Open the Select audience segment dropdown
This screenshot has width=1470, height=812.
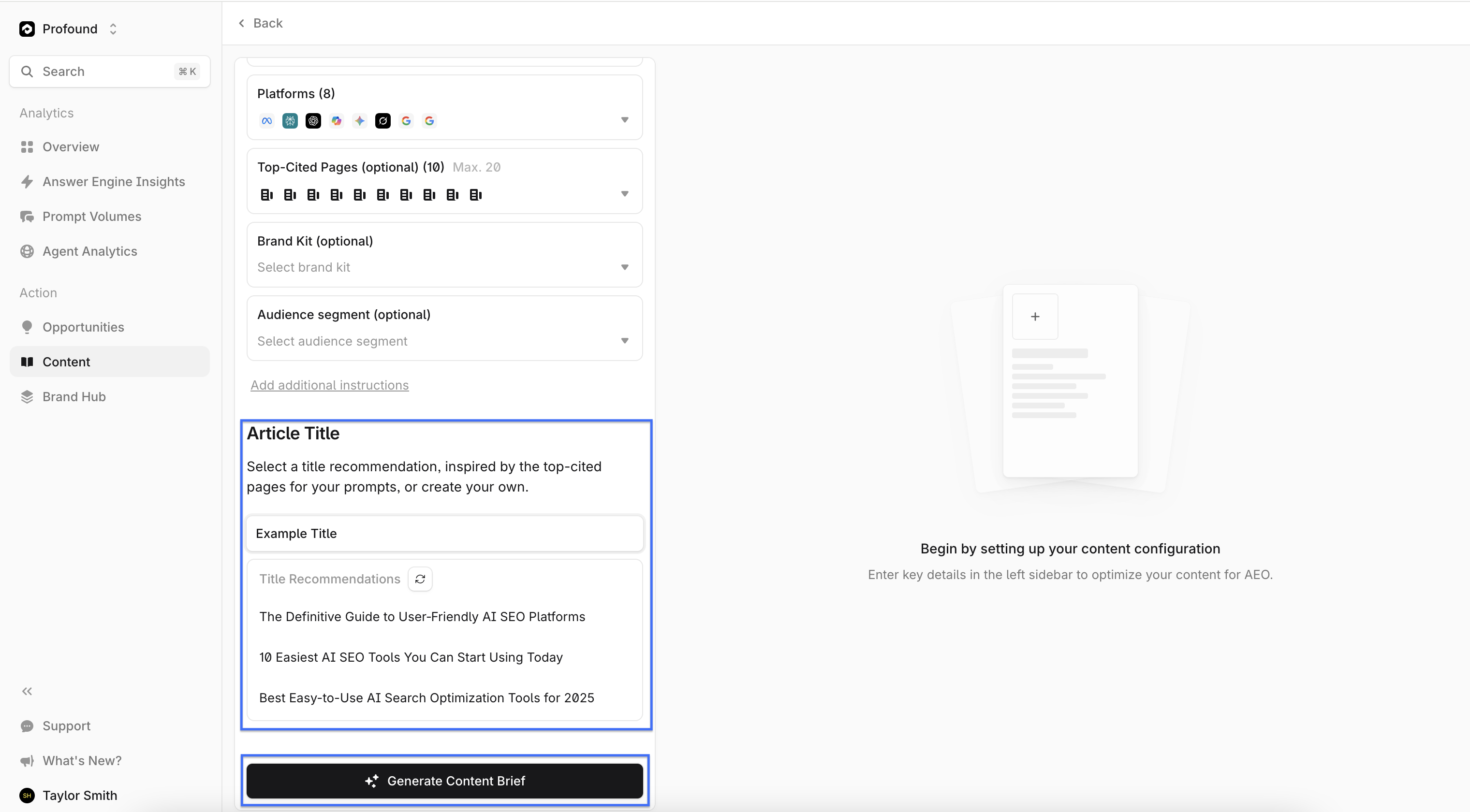[x=444, y=341]
